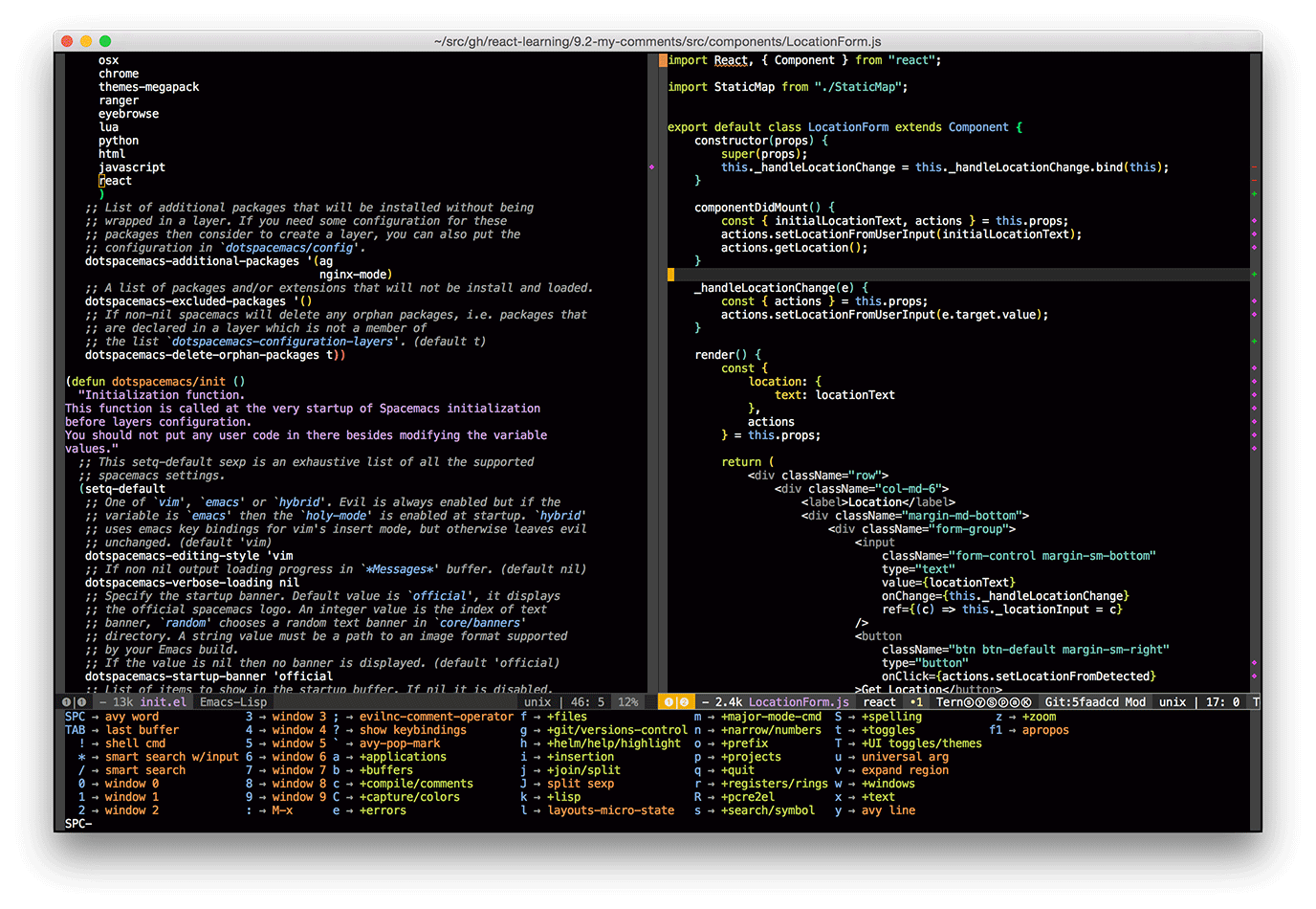Screen dimensions: 1316x909
Task: Click the init.el buffer name in mode line
Action: 164,702
